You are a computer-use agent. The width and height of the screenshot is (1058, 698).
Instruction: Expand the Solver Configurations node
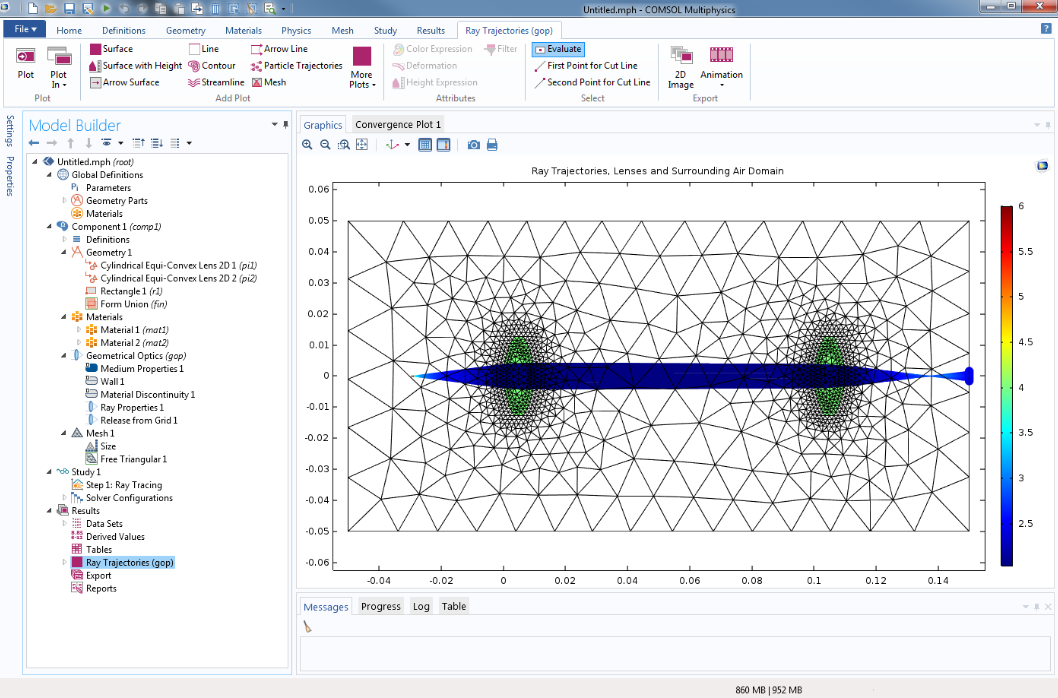pyautogui.click(x=64, y=498)
